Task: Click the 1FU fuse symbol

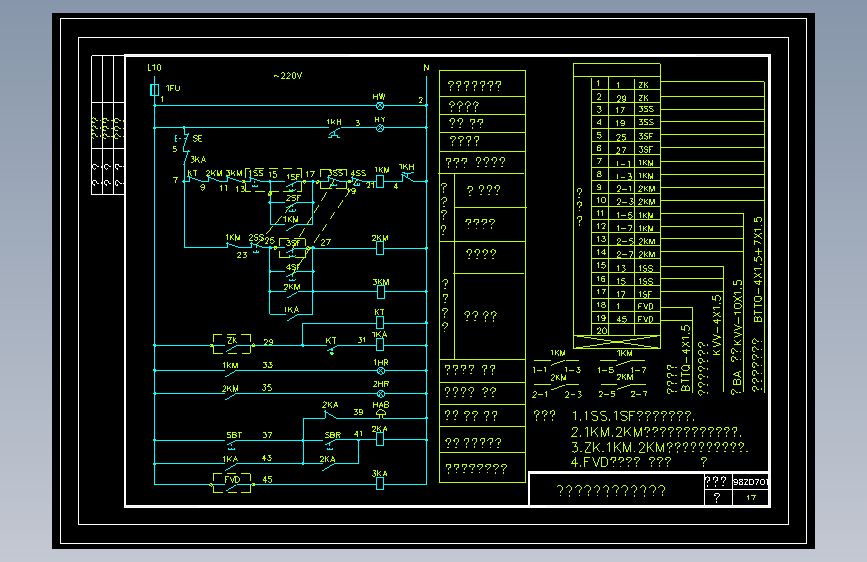Action: pos(155,90)
